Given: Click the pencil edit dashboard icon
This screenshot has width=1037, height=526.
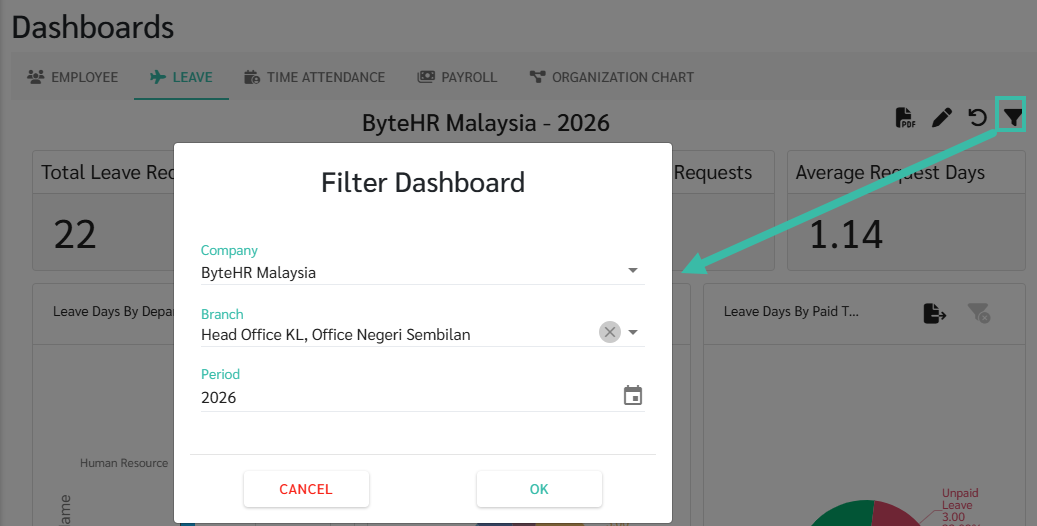Looking at the screenshot, I should click(942, 118).
